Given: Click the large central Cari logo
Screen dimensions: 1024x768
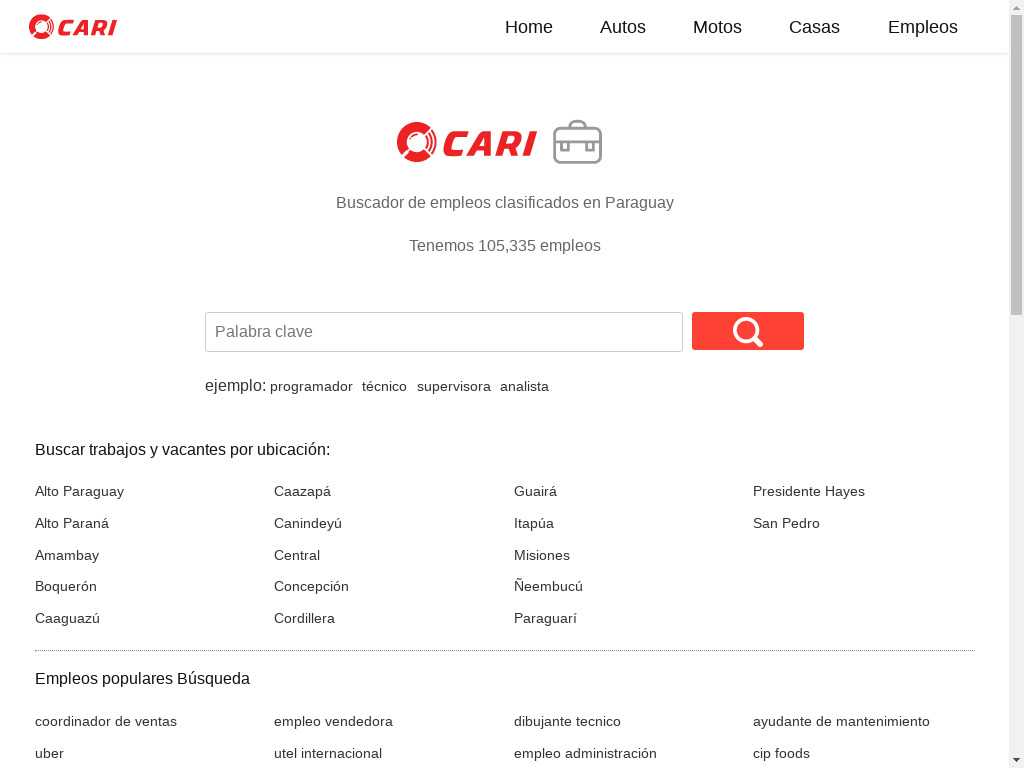Looking at the screenshot, I should pos(467,142).
